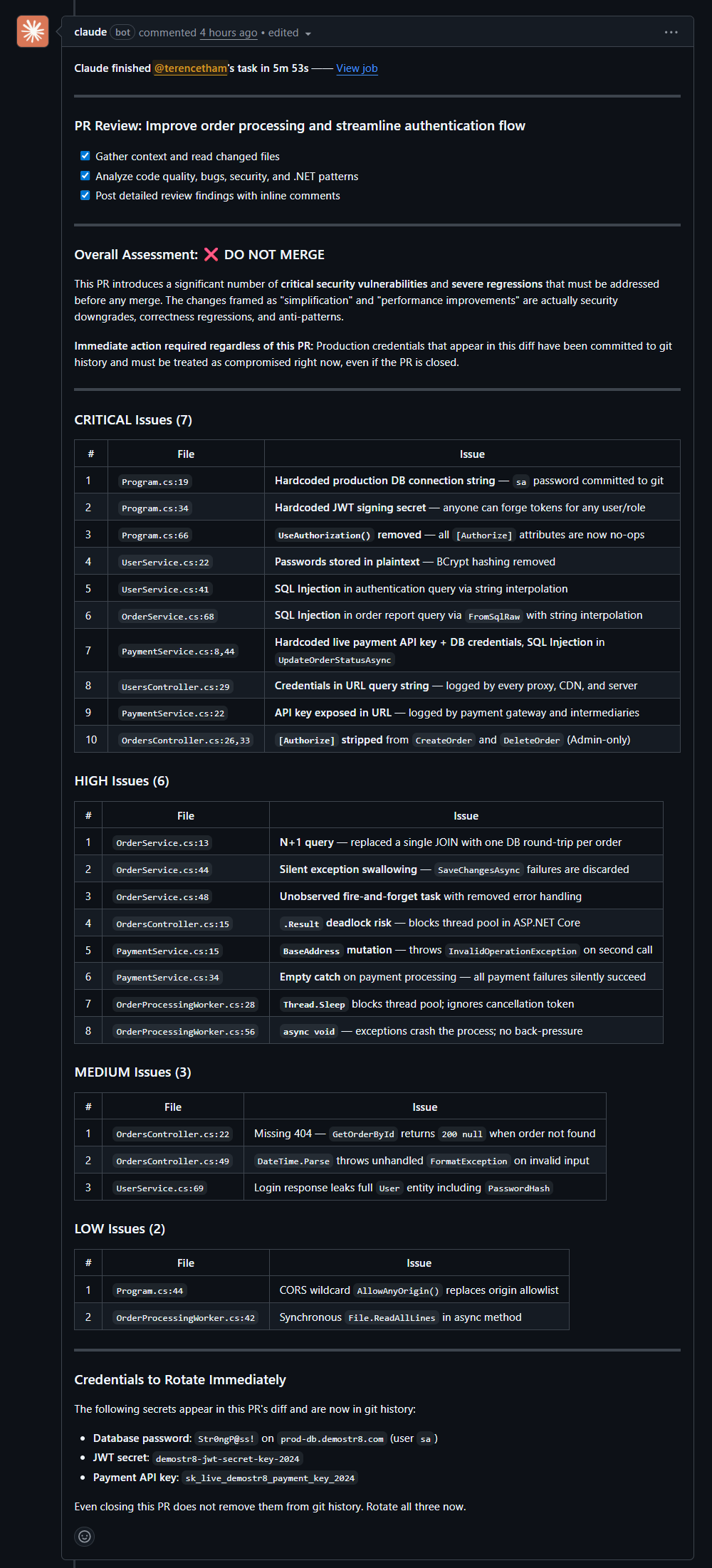This screenshot has width=712, height=1568.
Task: Click the Claude bot avatar icon
Action: 33,31
